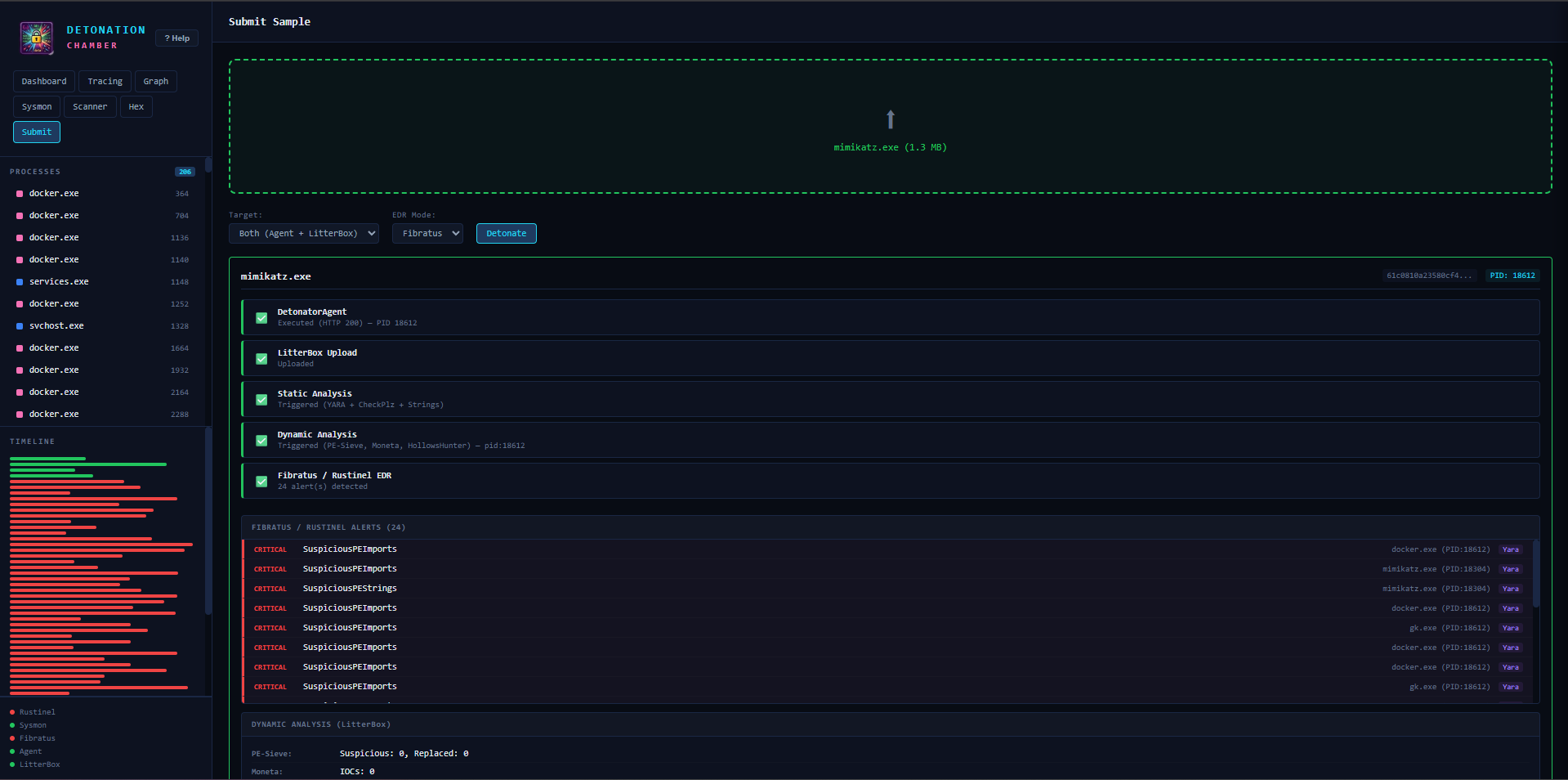Click the blue marker icon beside services.exe
The width and height of the screenshot is (1568, 780).
pyautogui.click(x=20, y=282)
